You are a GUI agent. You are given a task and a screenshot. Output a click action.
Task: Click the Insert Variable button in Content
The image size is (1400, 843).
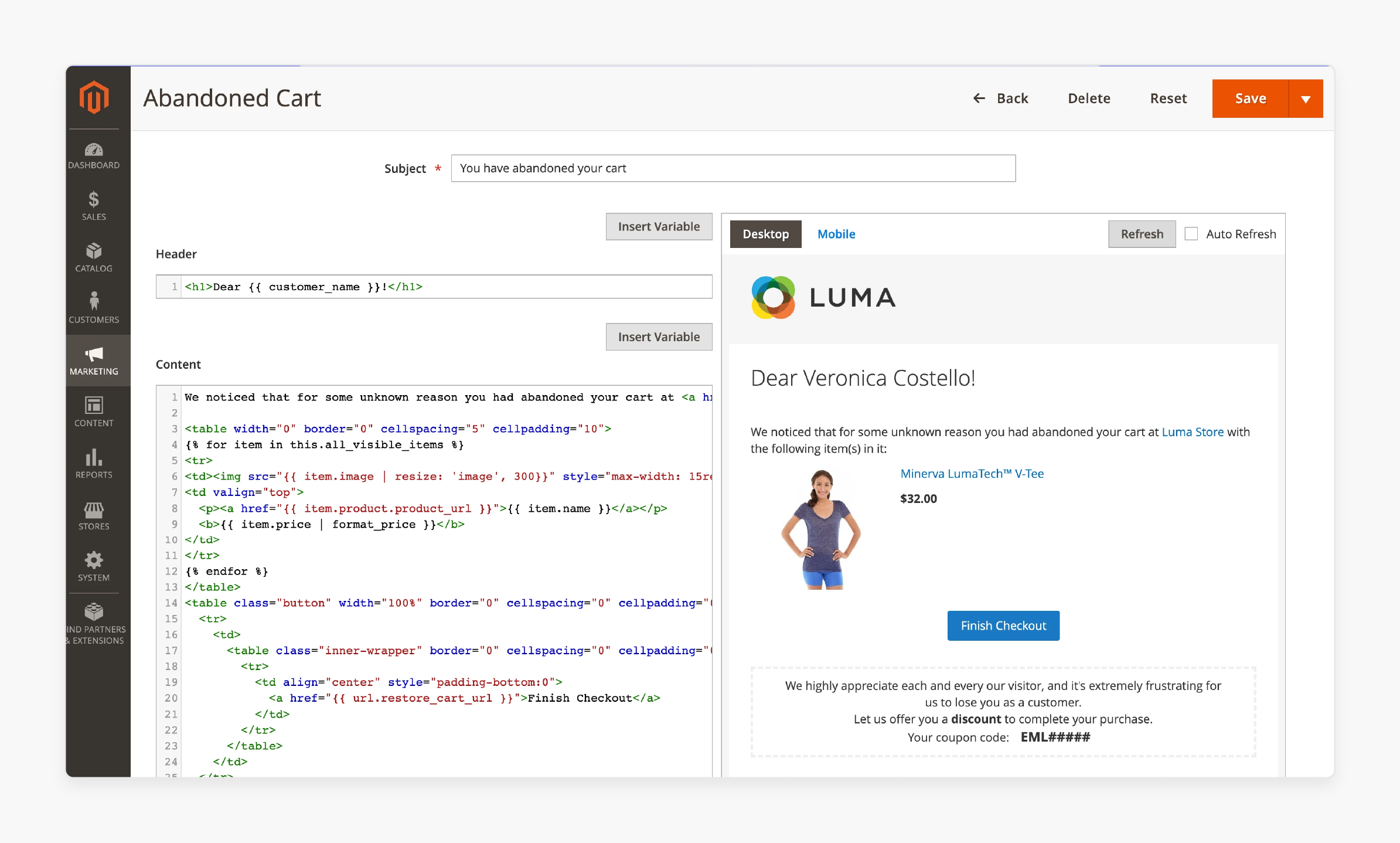coord(659,336)
